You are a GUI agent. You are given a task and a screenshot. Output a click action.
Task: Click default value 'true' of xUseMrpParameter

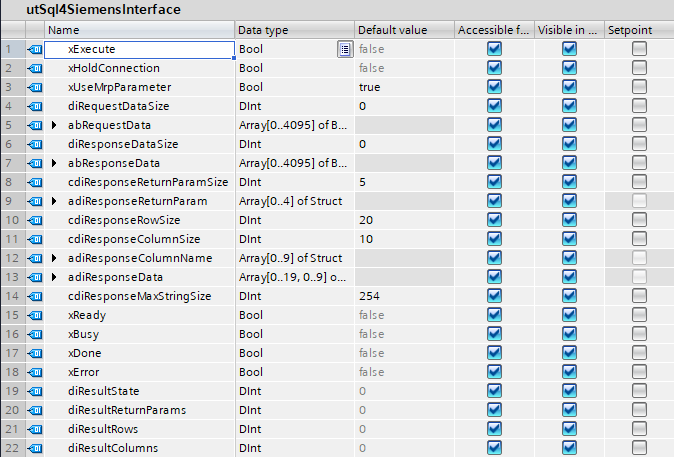pos(370,87)
